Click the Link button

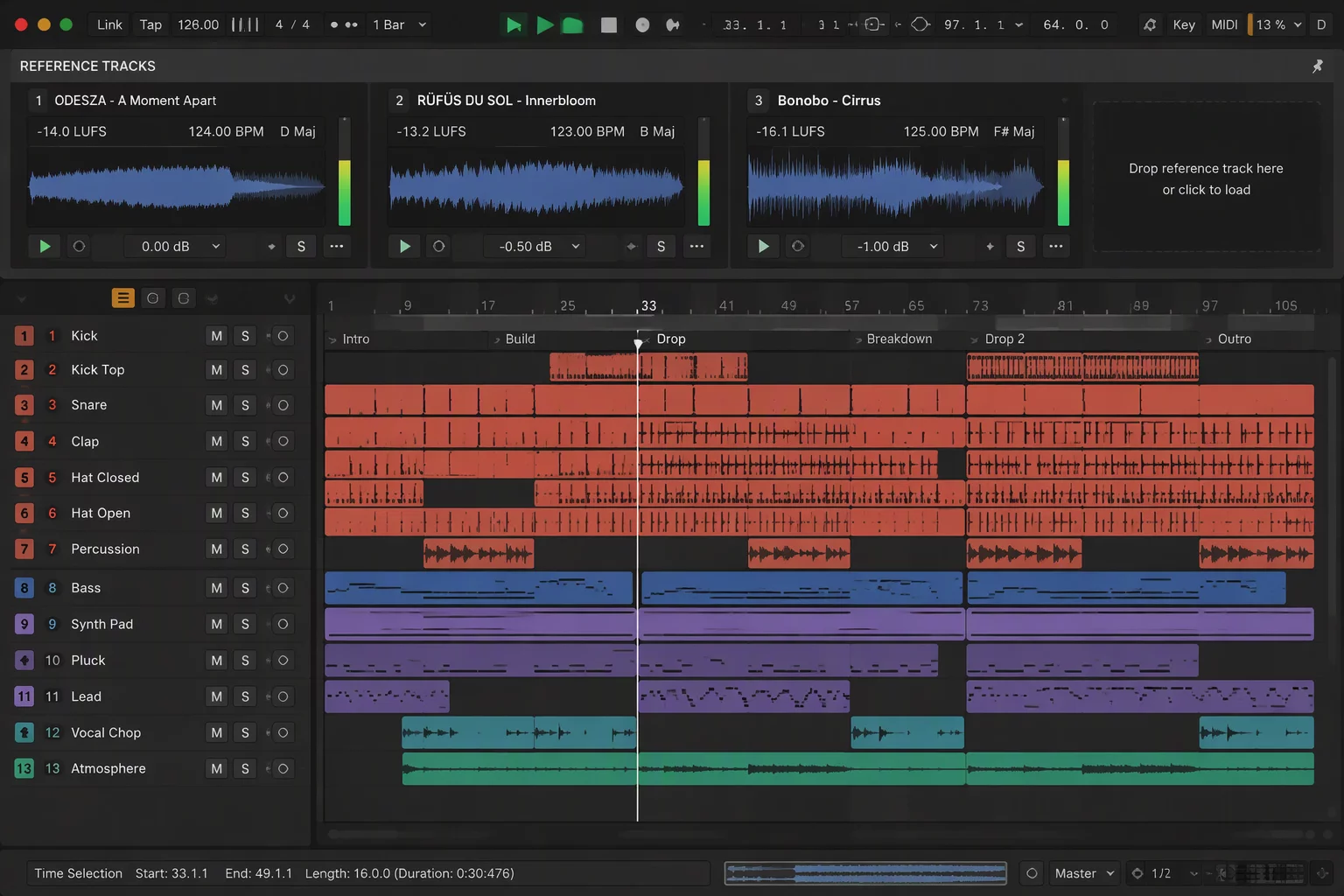(109, 24)
